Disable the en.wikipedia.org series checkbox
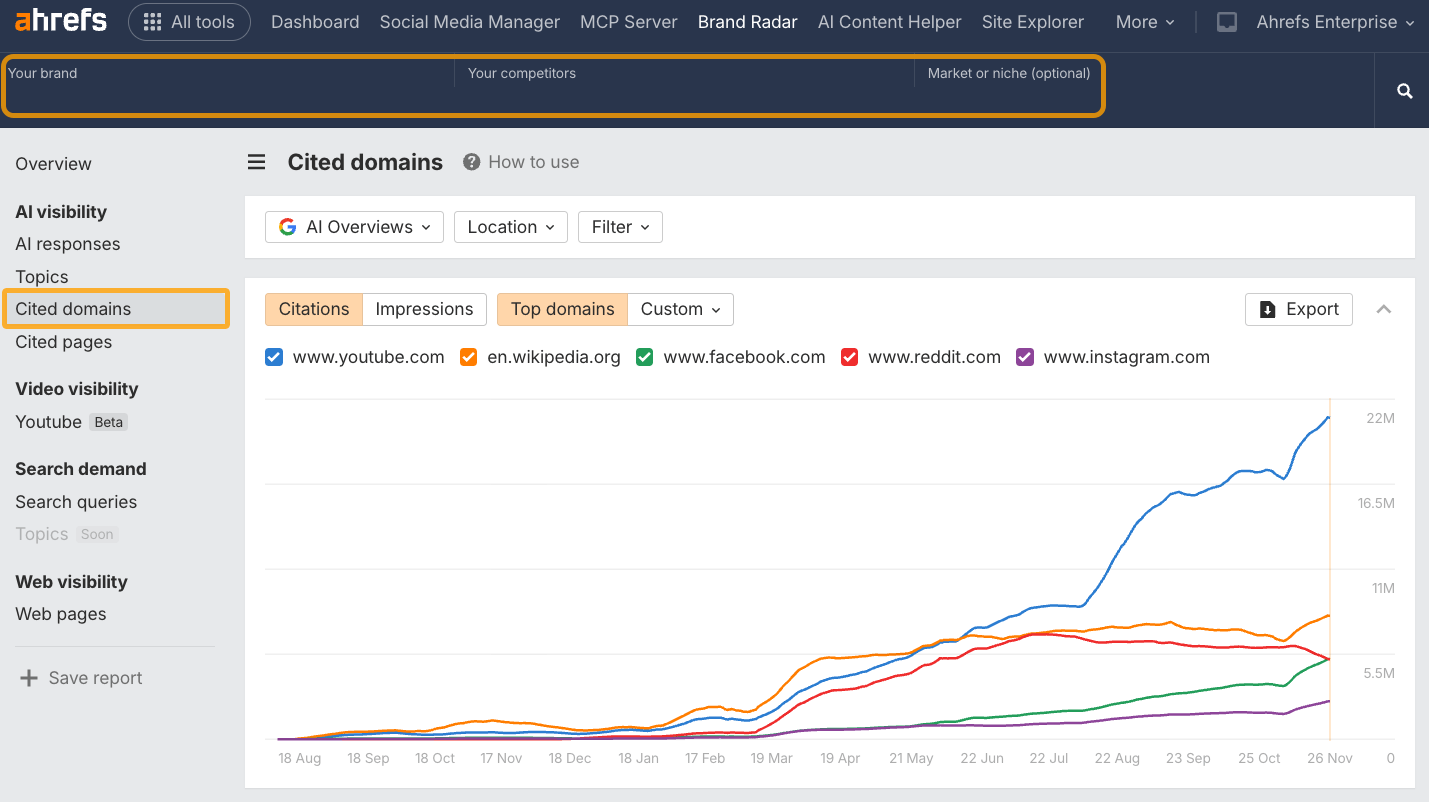 [x=468, y=356]
